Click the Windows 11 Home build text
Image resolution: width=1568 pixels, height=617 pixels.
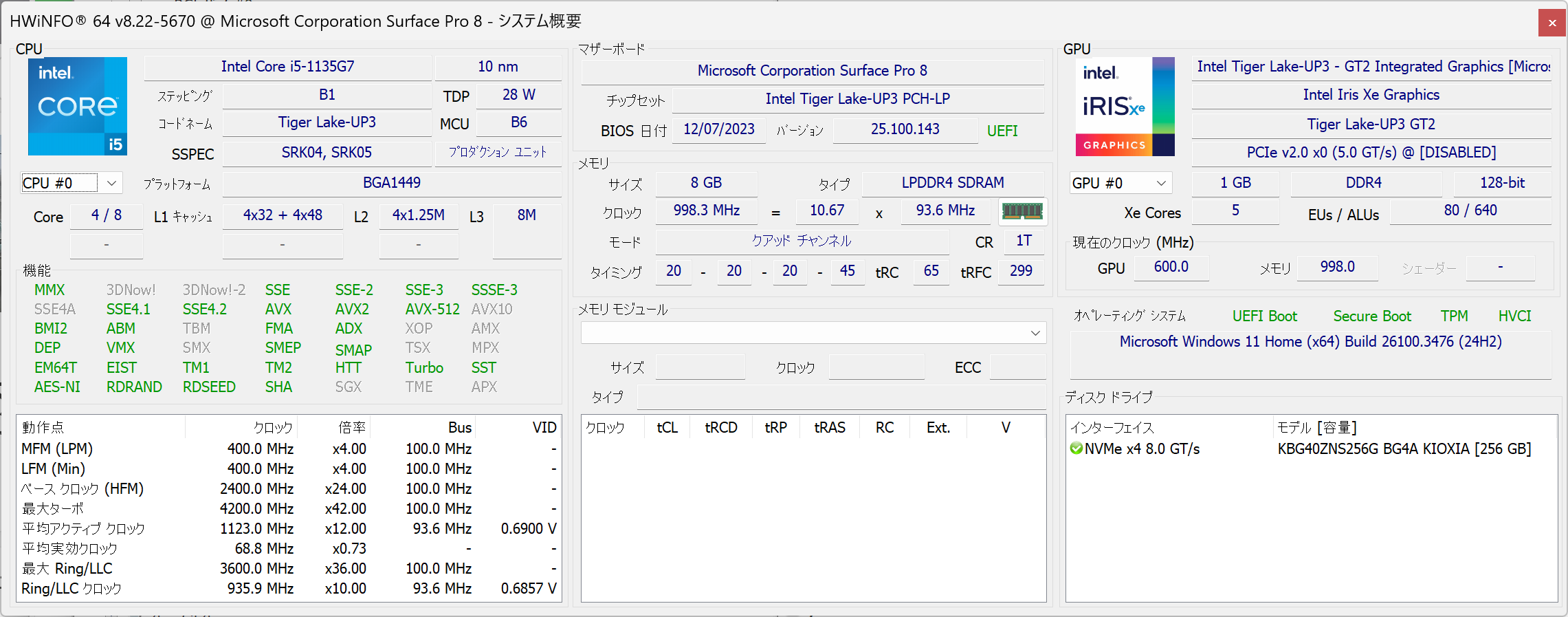point(1310,342)
